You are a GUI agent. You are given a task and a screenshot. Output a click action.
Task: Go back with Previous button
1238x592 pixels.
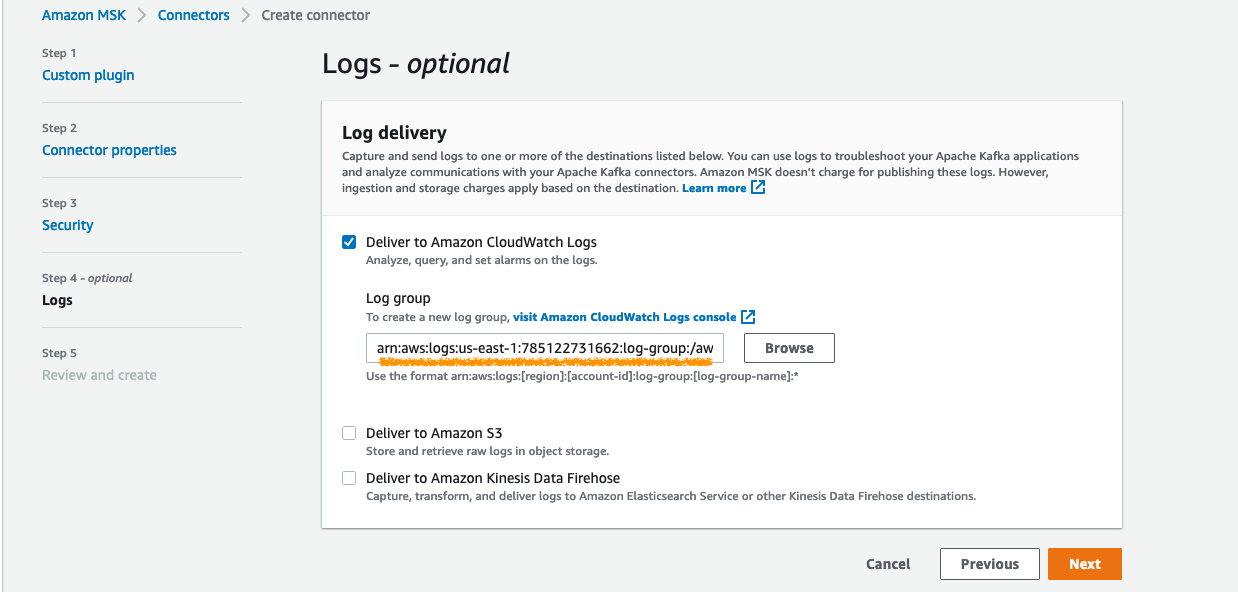pyautogui.click(x=990, y=564)
